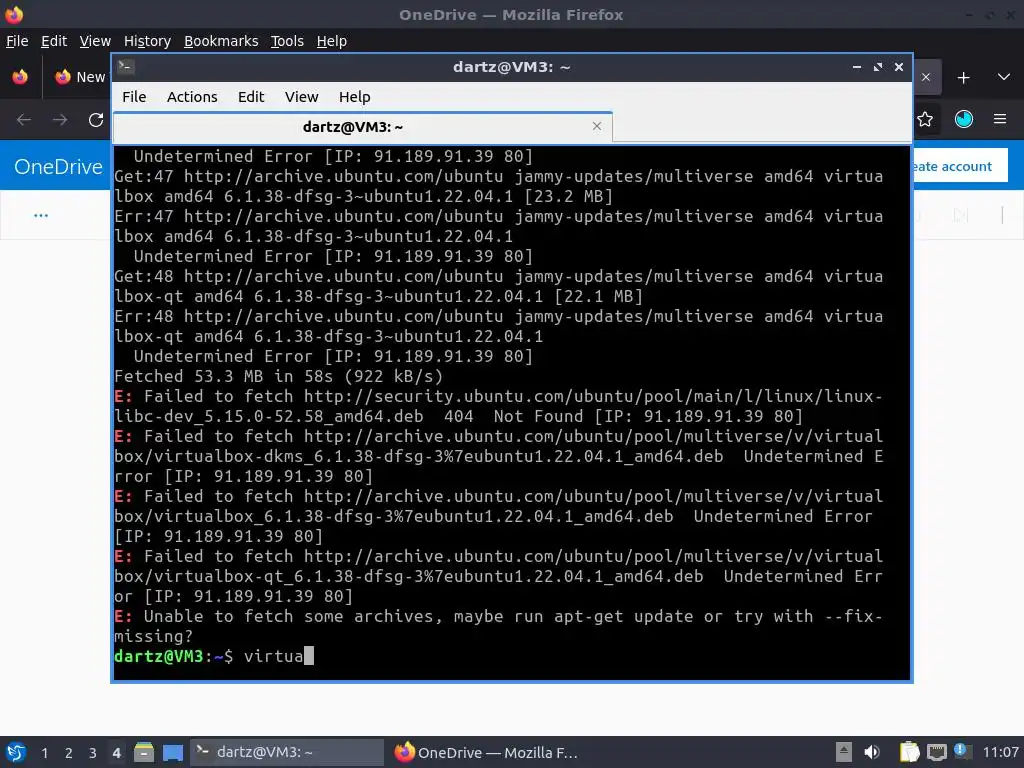1024x768 pixels.
Task: Click the 'Fetched 53.3 MB in 58s' line
Action: [x=278, y=376]
